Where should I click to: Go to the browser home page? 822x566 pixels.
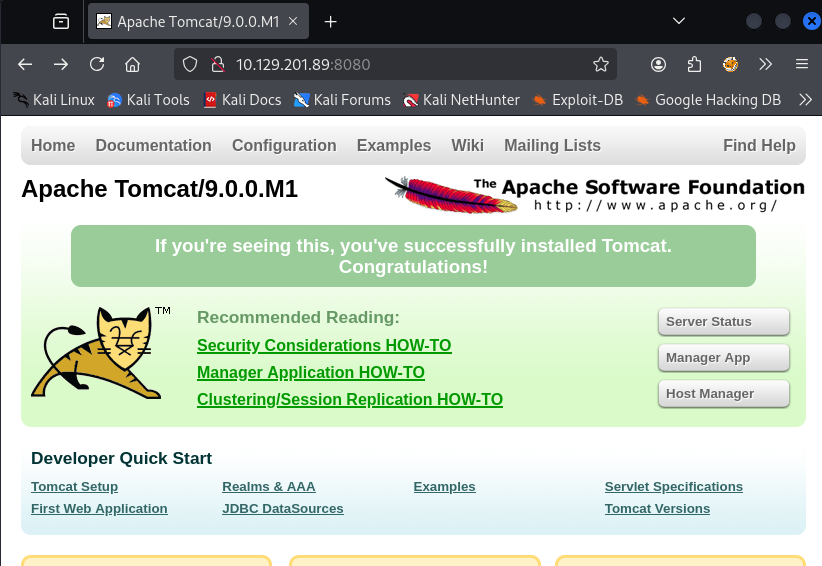click(x=132, y=64)
